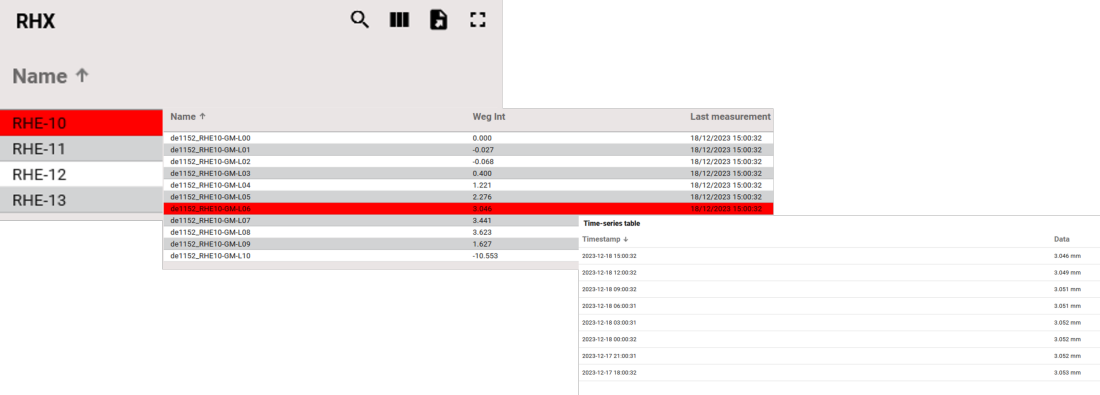
Task: Select sensor row de1152_RHE10-GM-L00
Action: coord(468,138)
